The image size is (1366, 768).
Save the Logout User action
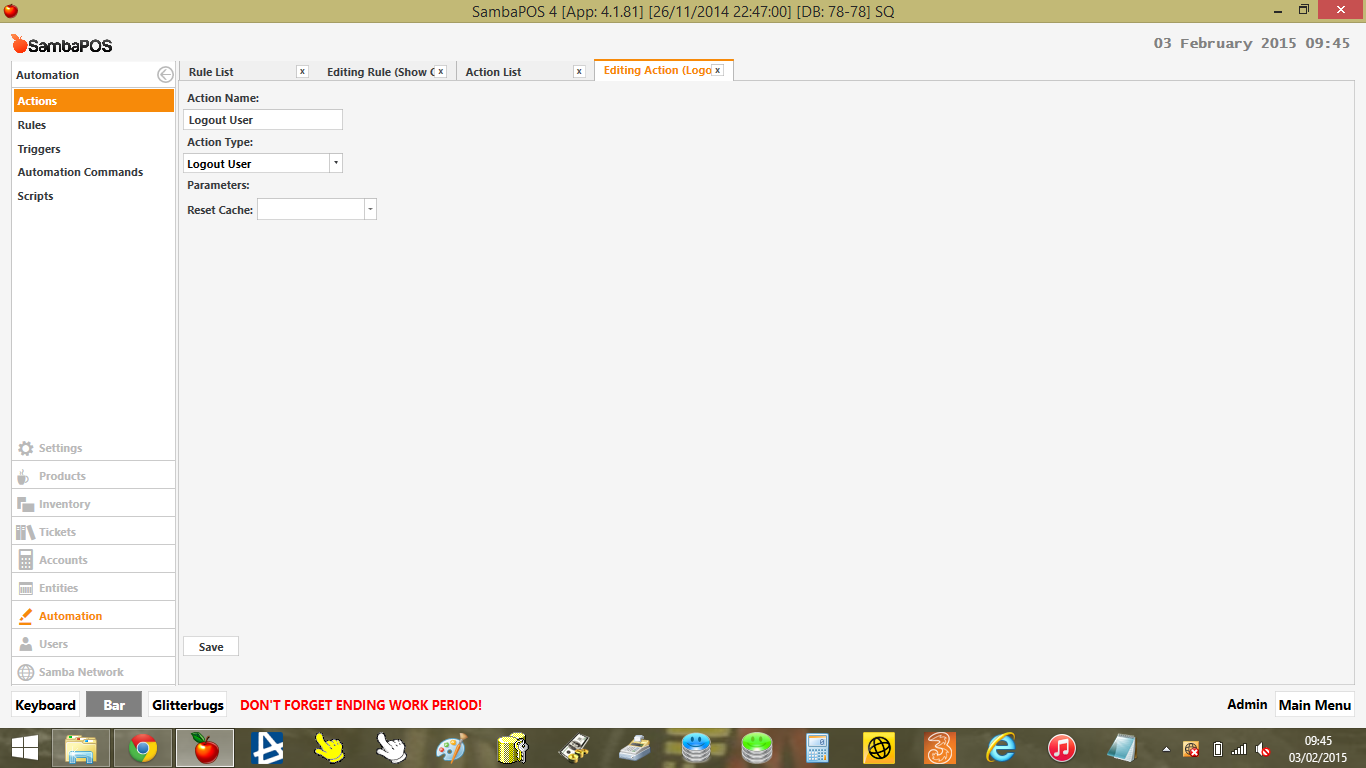pyautogui.click(x=211, y=647)
